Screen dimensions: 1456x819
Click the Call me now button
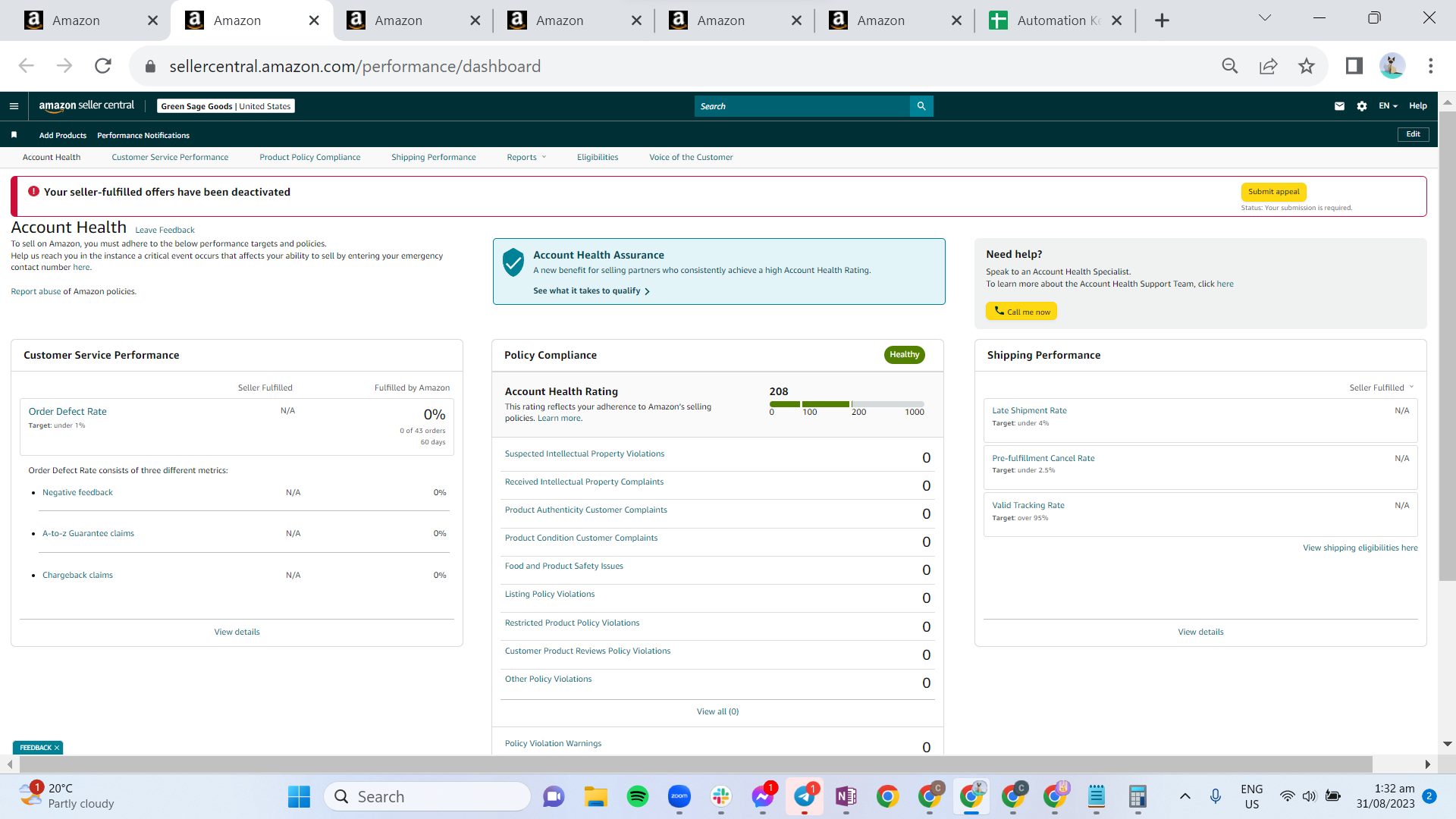[x=1021, y=312]
